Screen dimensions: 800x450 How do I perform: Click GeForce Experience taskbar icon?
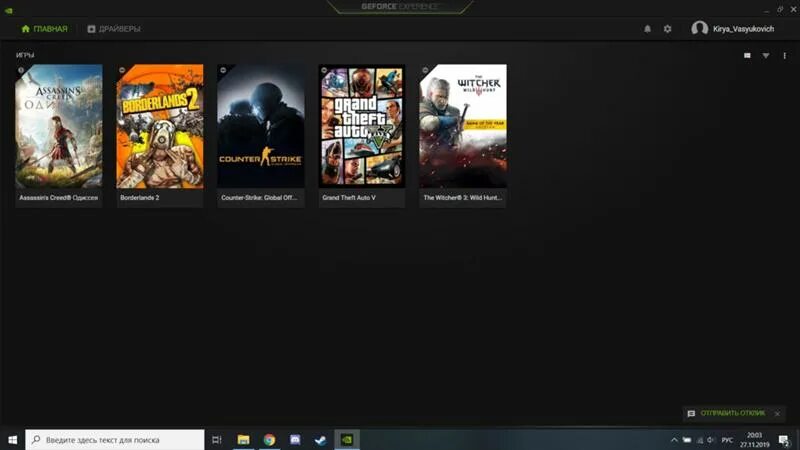[x=347, y=440]
